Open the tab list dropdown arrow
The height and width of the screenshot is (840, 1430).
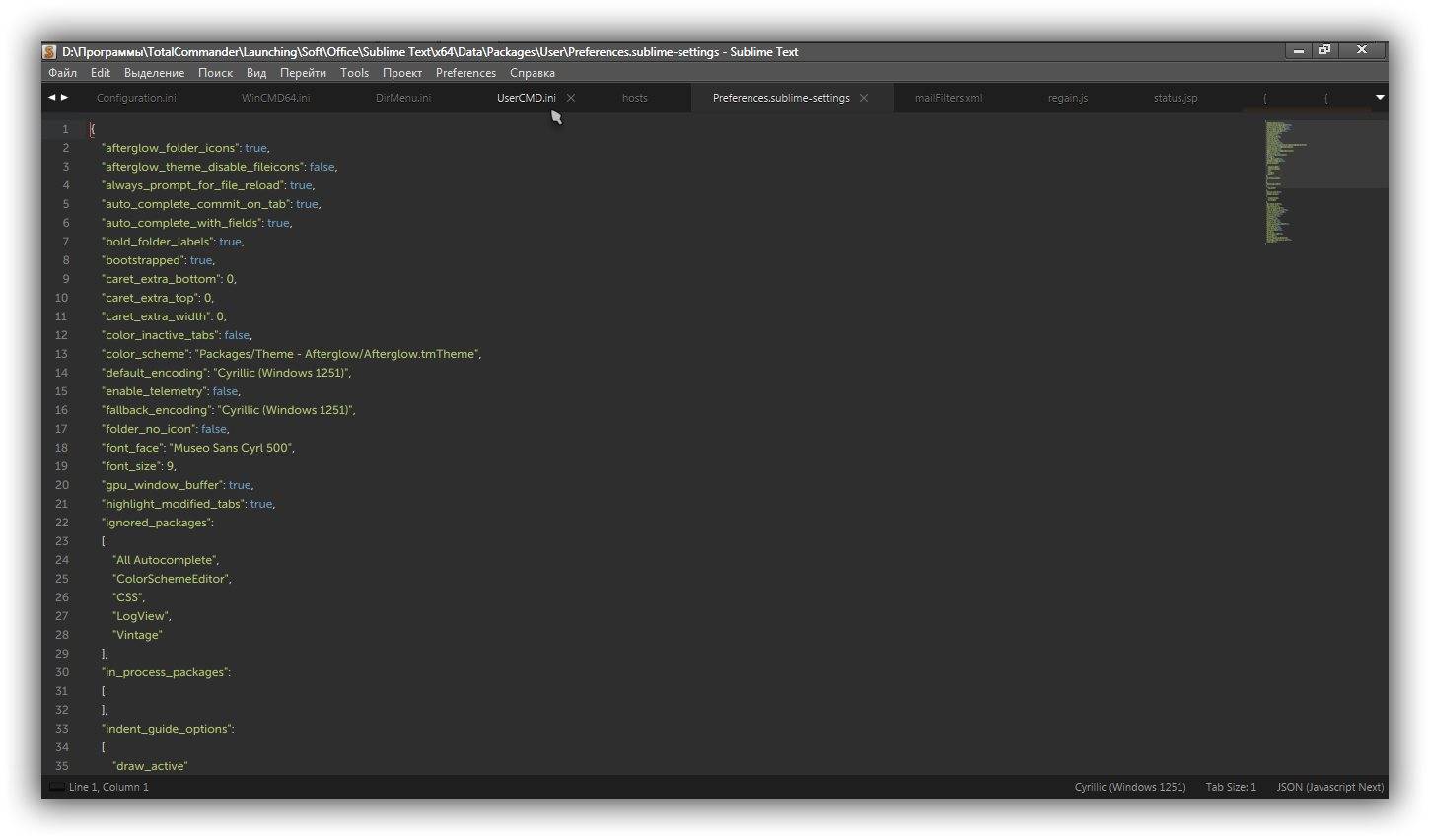pos(1380,97)
